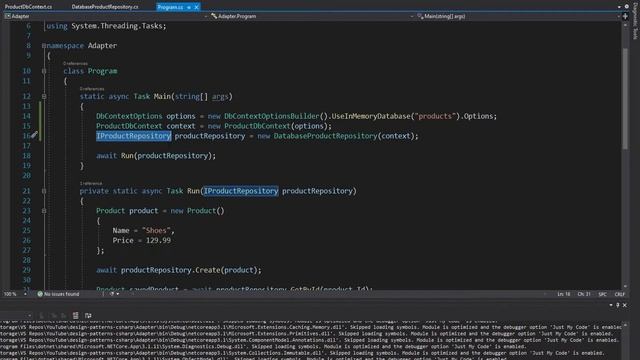Click the "Shoes" string literal

tap(156, 231)
